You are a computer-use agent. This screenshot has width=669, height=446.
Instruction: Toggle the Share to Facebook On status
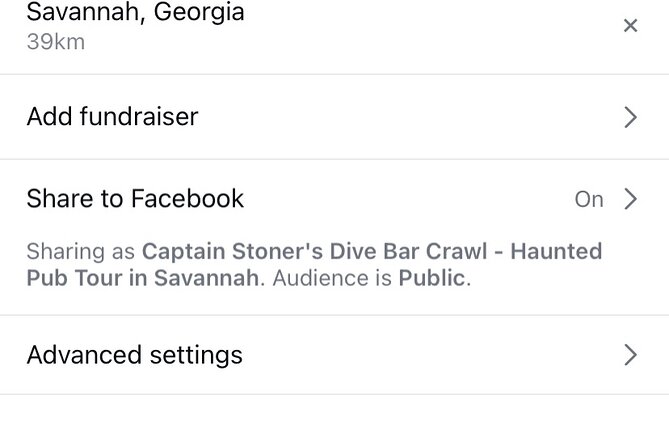[x=589, y=200]
